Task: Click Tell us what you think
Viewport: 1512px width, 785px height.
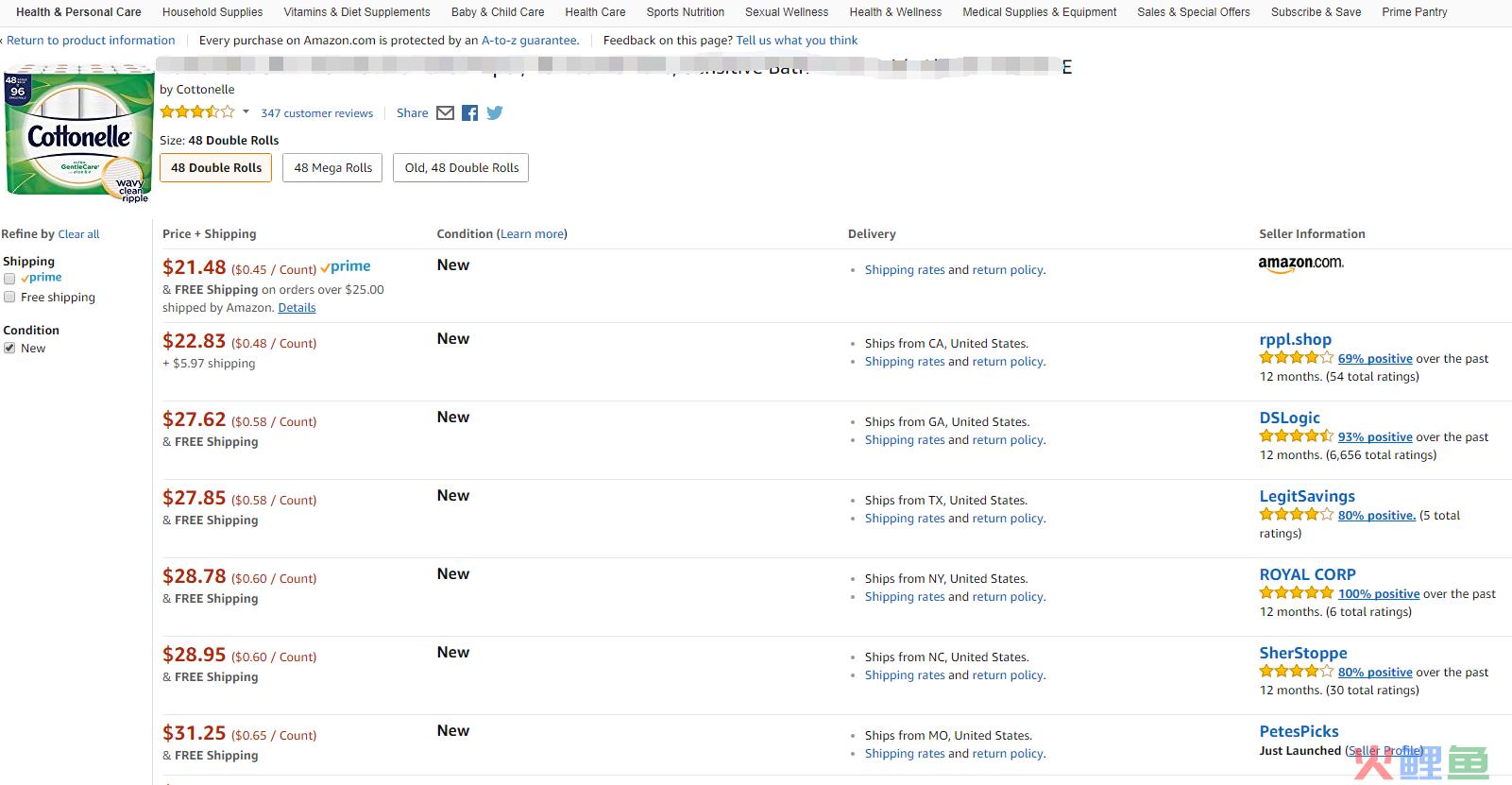Action: (797, 41)
